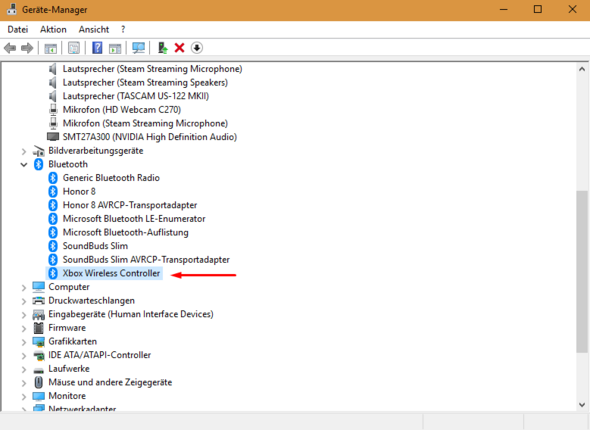Click the scrollbar down arrow
This screenshot has height=430, width=590.
582,405
